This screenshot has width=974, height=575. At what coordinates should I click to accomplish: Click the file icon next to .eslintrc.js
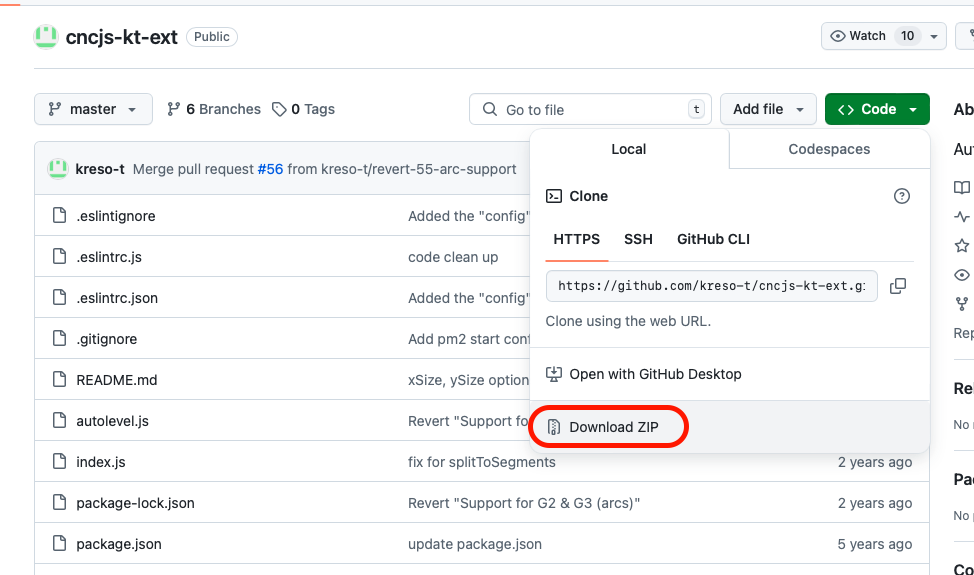click(x=59, y=256)
